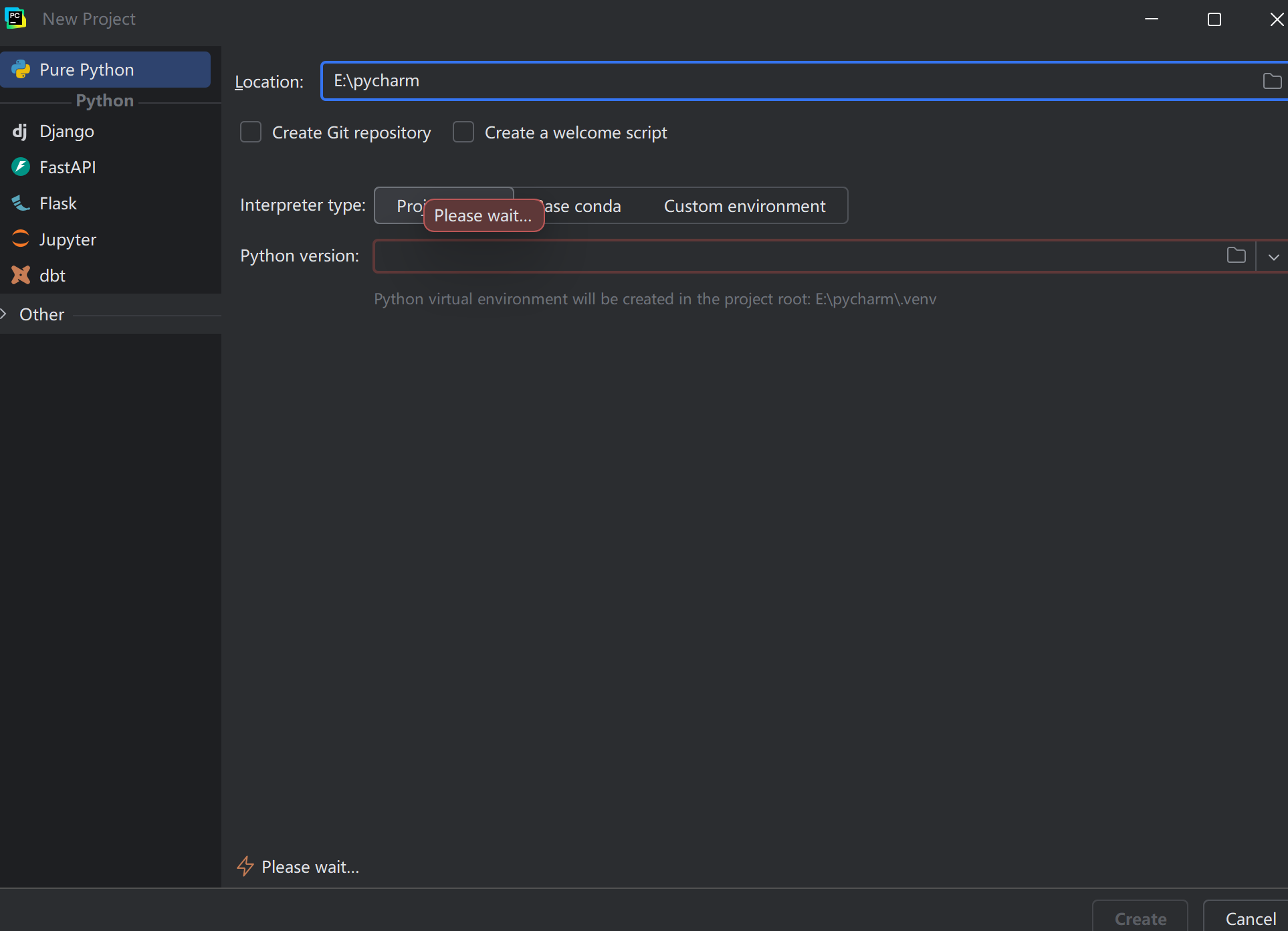Image resolution: width=1288 pixels, height=931 pixels.
Task: Click the Jupyter orange icon
Action: pyautogui.click(x=21, y=238)
